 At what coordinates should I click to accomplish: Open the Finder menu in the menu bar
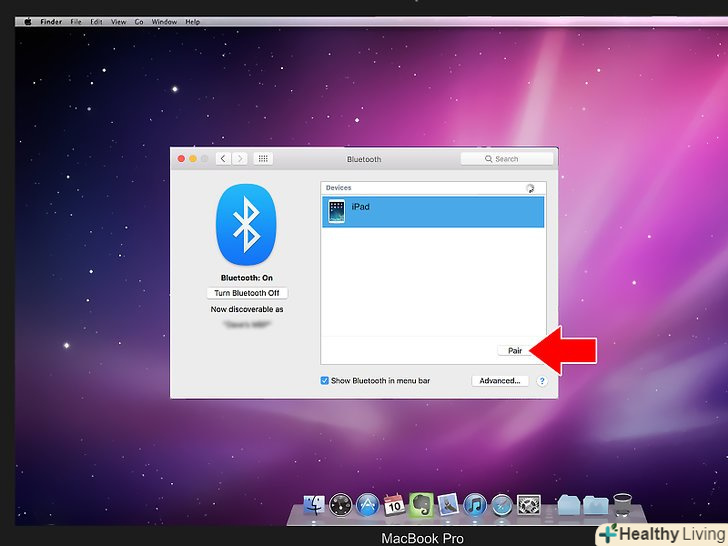coord(51,22)
